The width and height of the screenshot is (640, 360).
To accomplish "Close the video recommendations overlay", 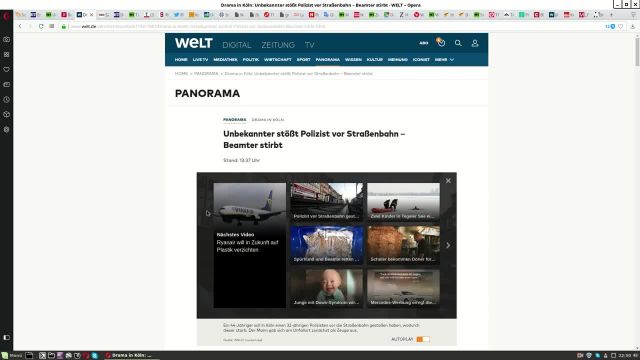I will (x=448, y=181).
